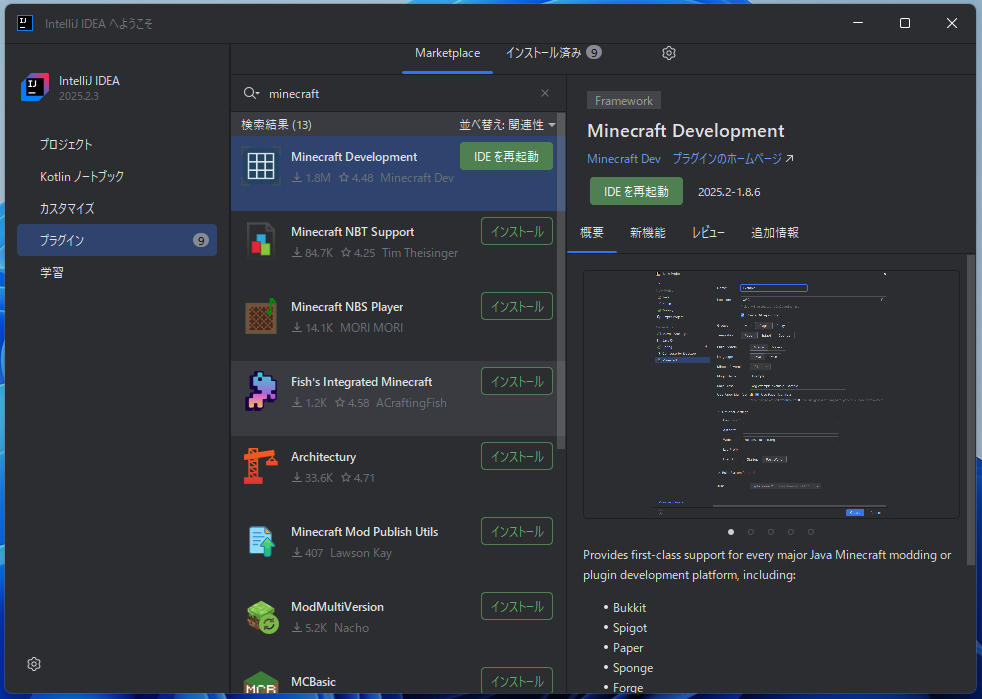The width and height of the screenshot is (982, 699).
Task: Switch to the レビュー tab
Action: click(x=708, y=232)
